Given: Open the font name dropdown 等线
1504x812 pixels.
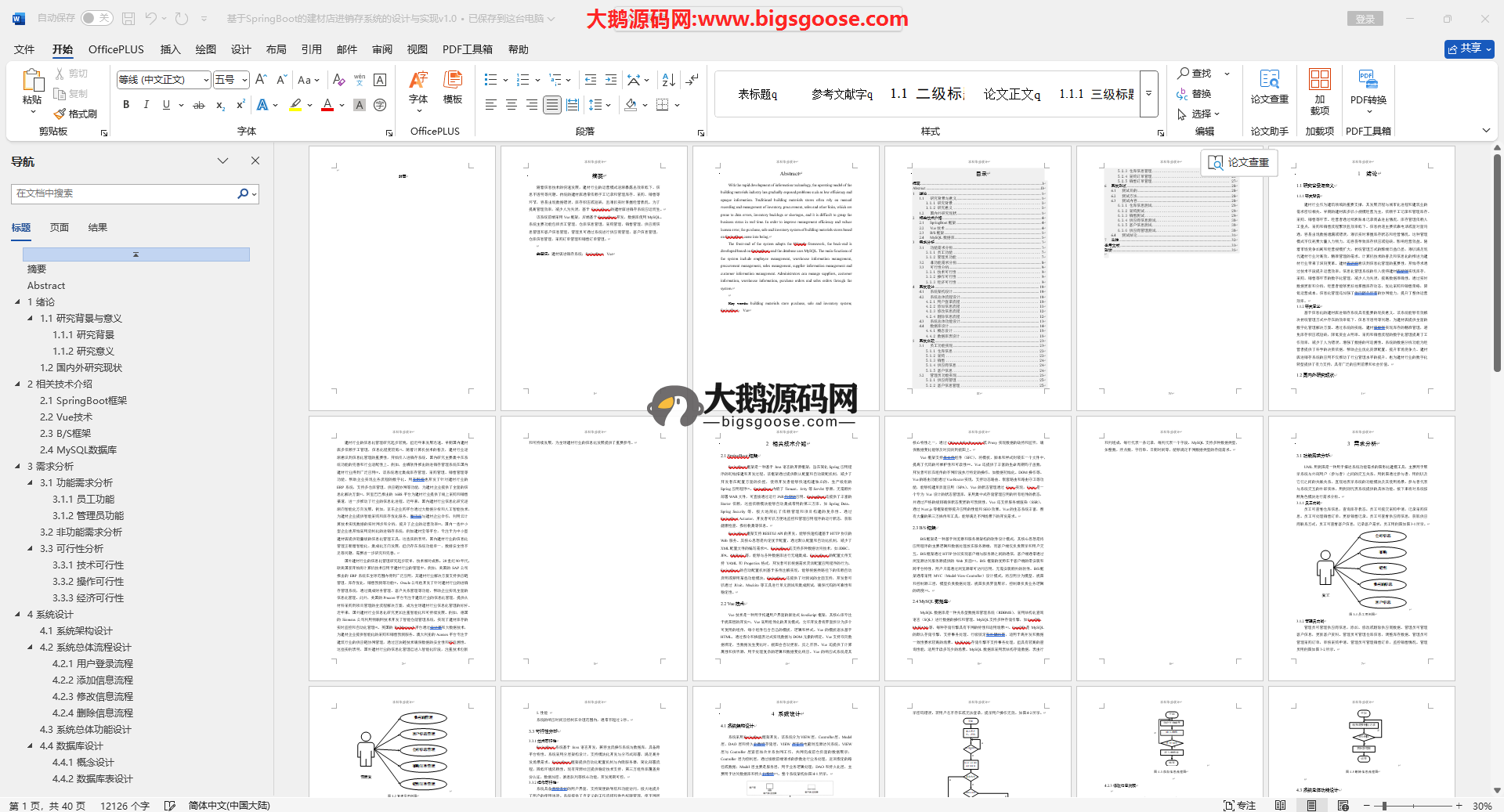Looking at the screenshot, I should point(206,80).
